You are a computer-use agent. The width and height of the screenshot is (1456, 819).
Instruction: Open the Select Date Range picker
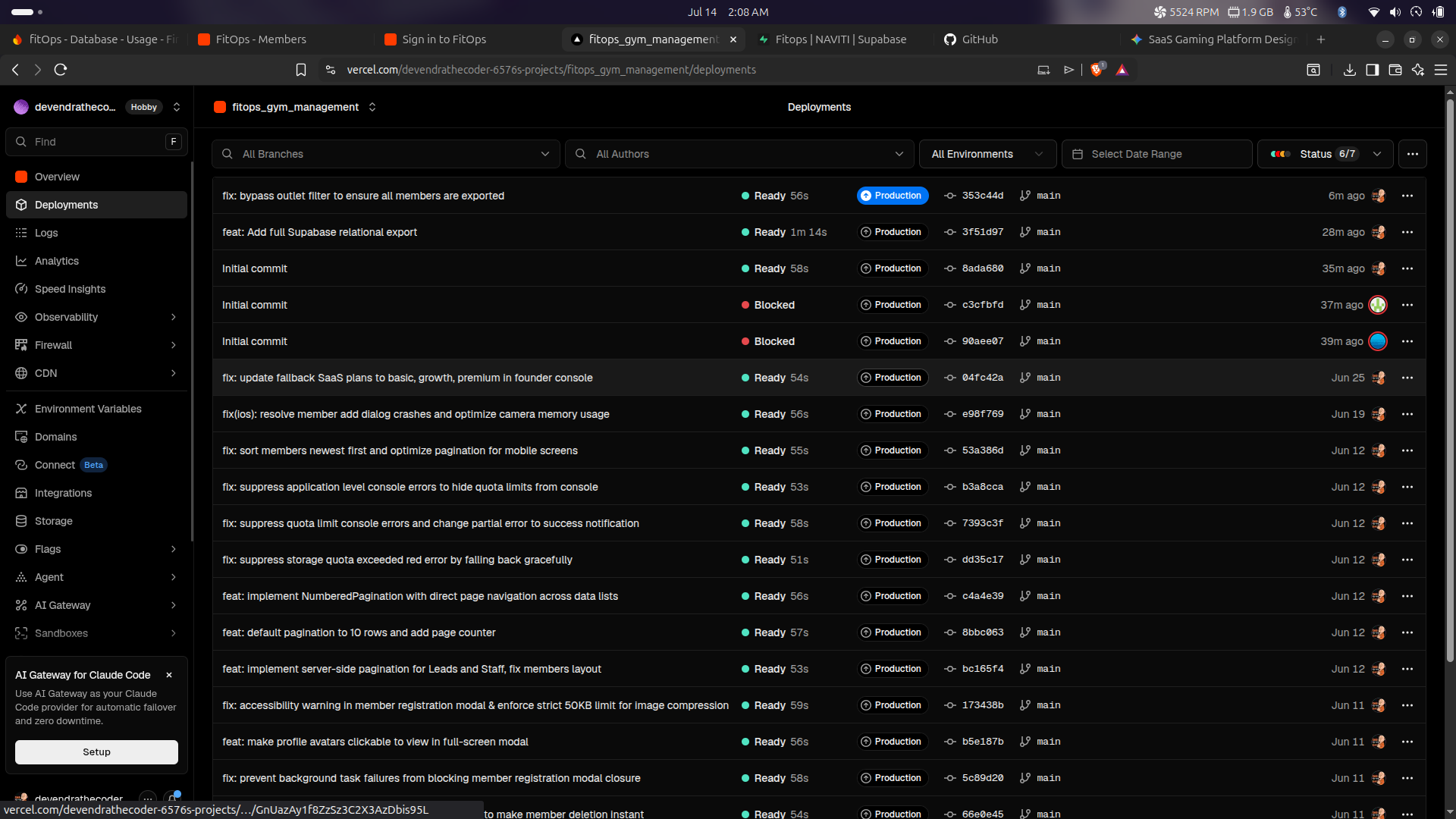[1156, 154]
